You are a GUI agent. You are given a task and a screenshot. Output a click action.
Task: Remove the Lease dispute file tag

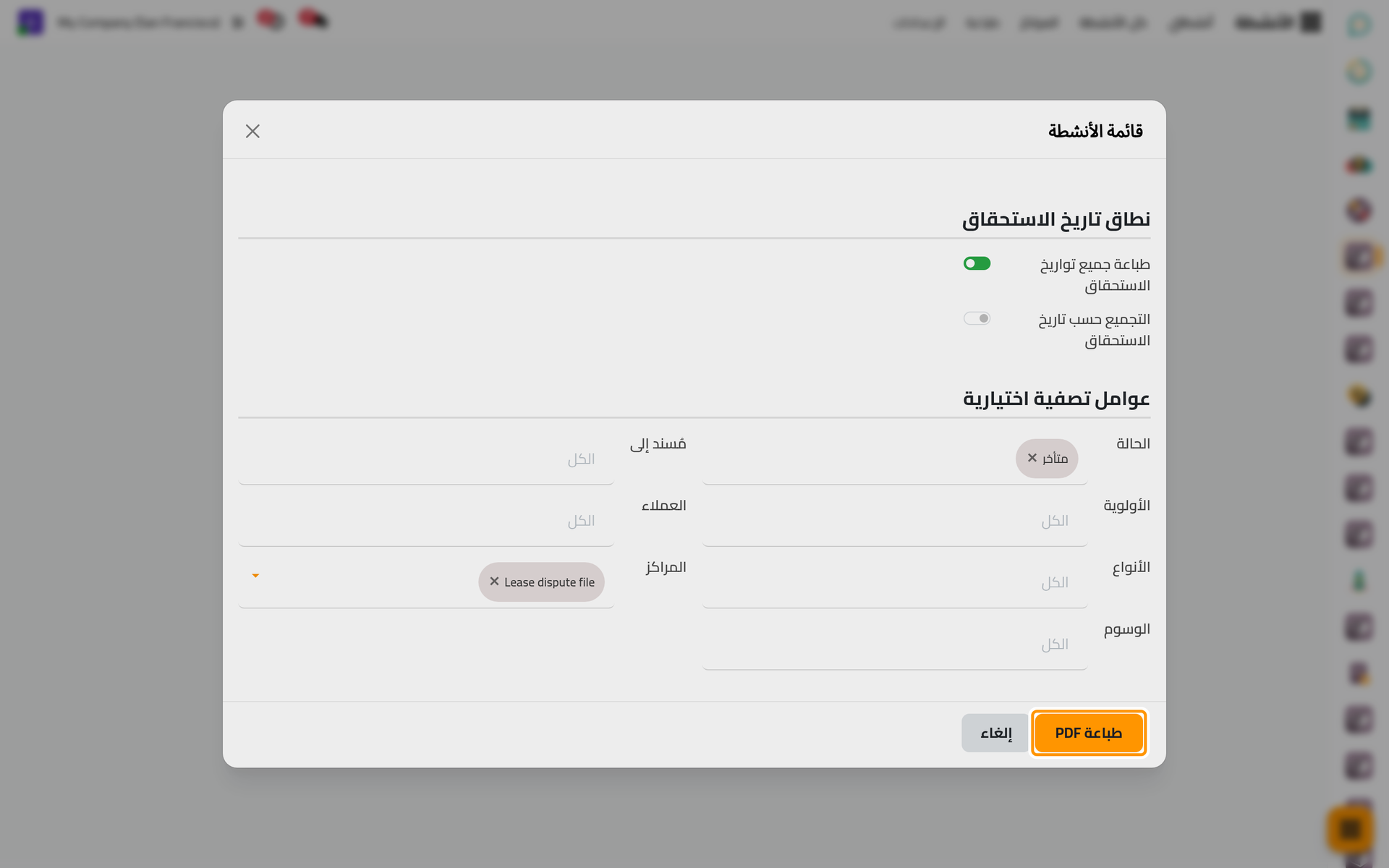[495, 582]
